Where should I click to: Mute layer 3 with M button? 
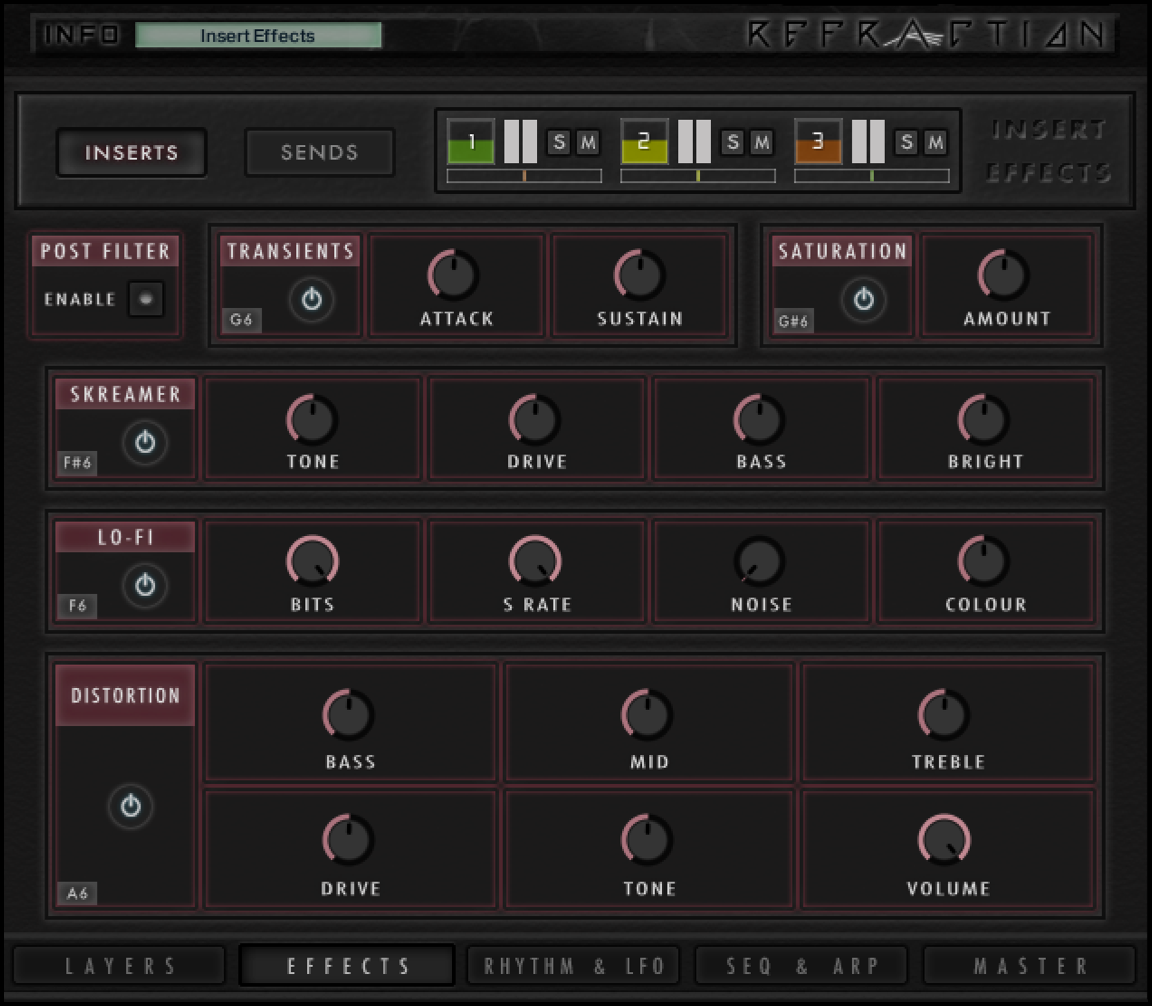coord(935,142)
